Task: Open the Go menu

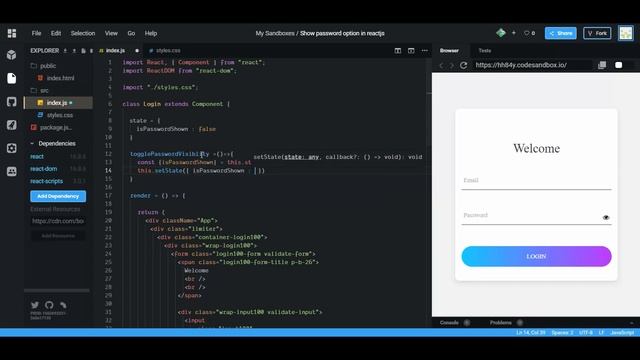Action: 131,33
